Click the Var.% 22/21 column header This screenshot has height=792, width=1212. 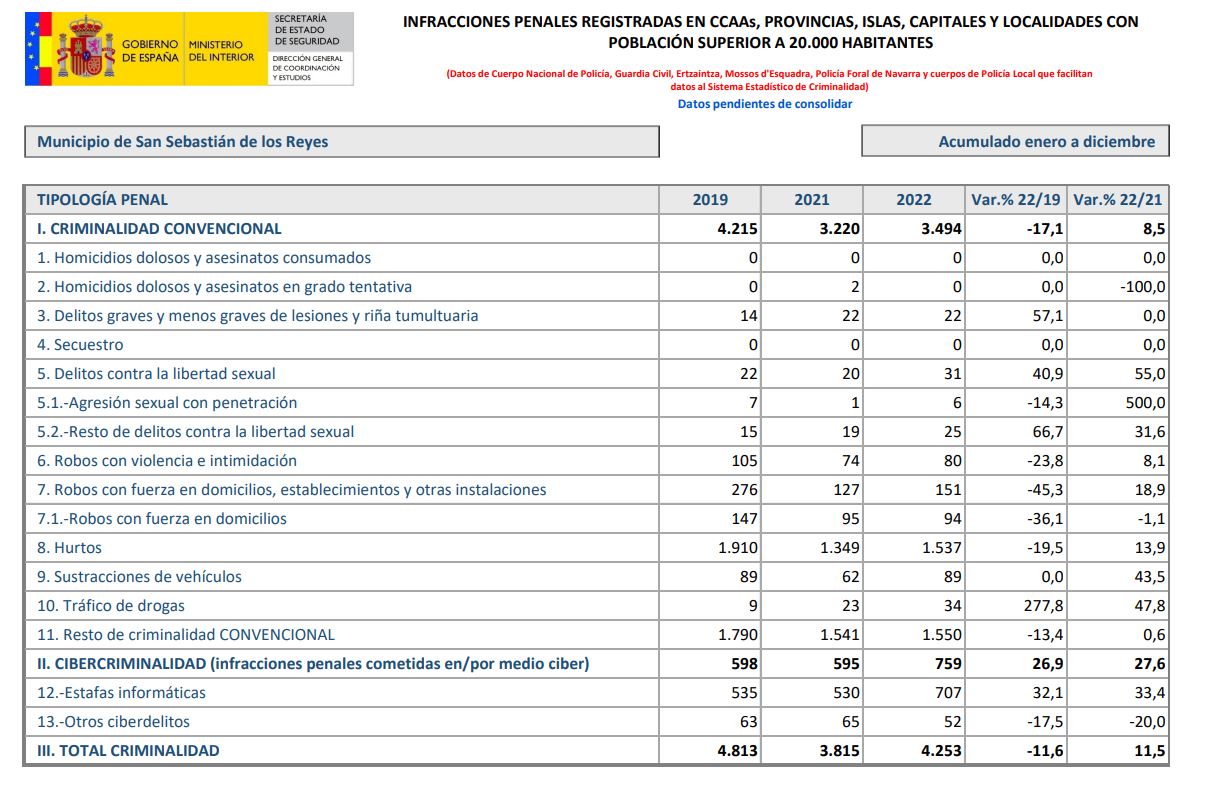pos(1118,200)
